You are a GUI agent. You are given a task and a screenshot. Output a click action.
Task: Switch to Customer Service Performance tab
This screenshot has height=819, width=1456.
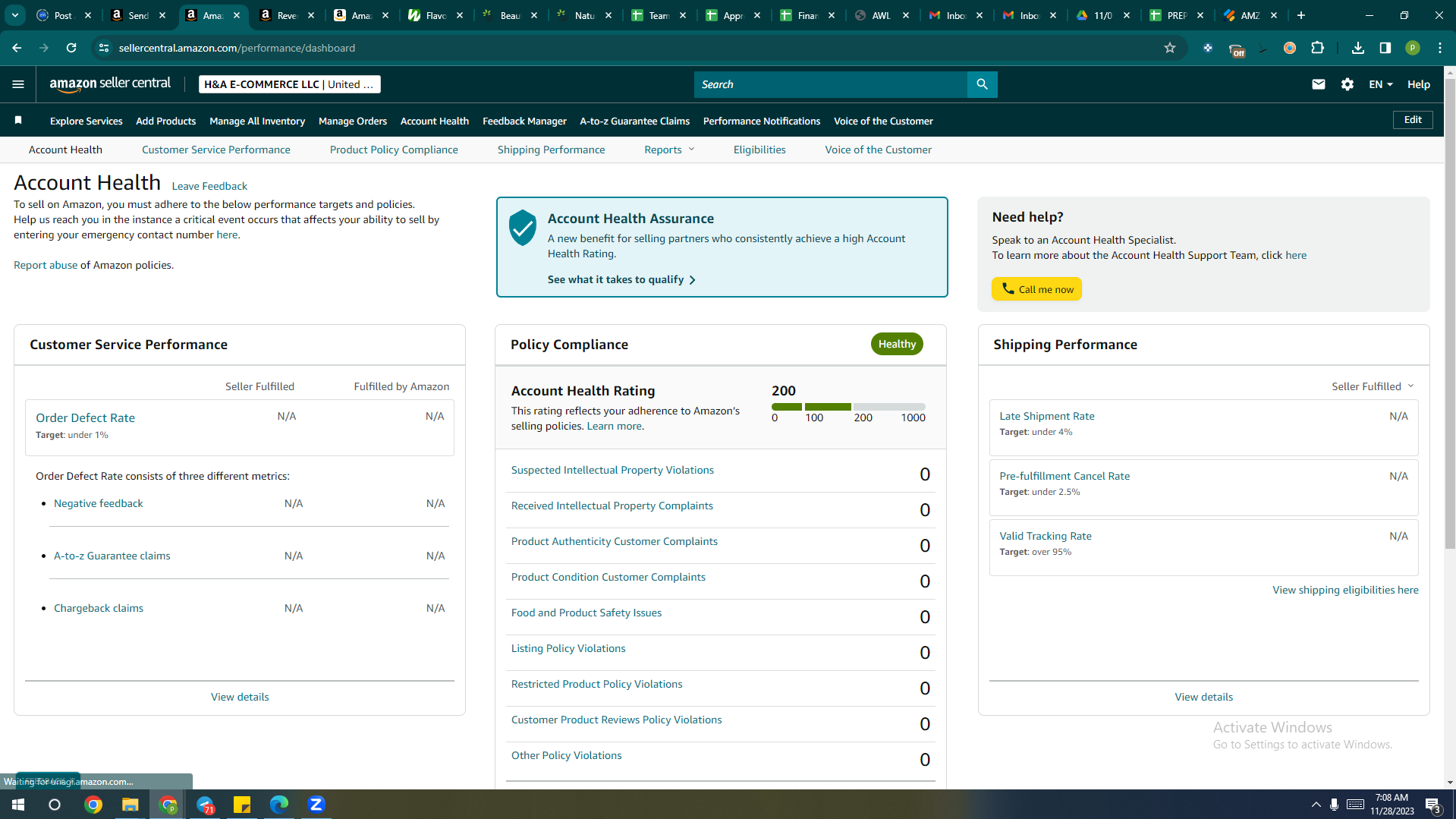[x=216, y=150]
